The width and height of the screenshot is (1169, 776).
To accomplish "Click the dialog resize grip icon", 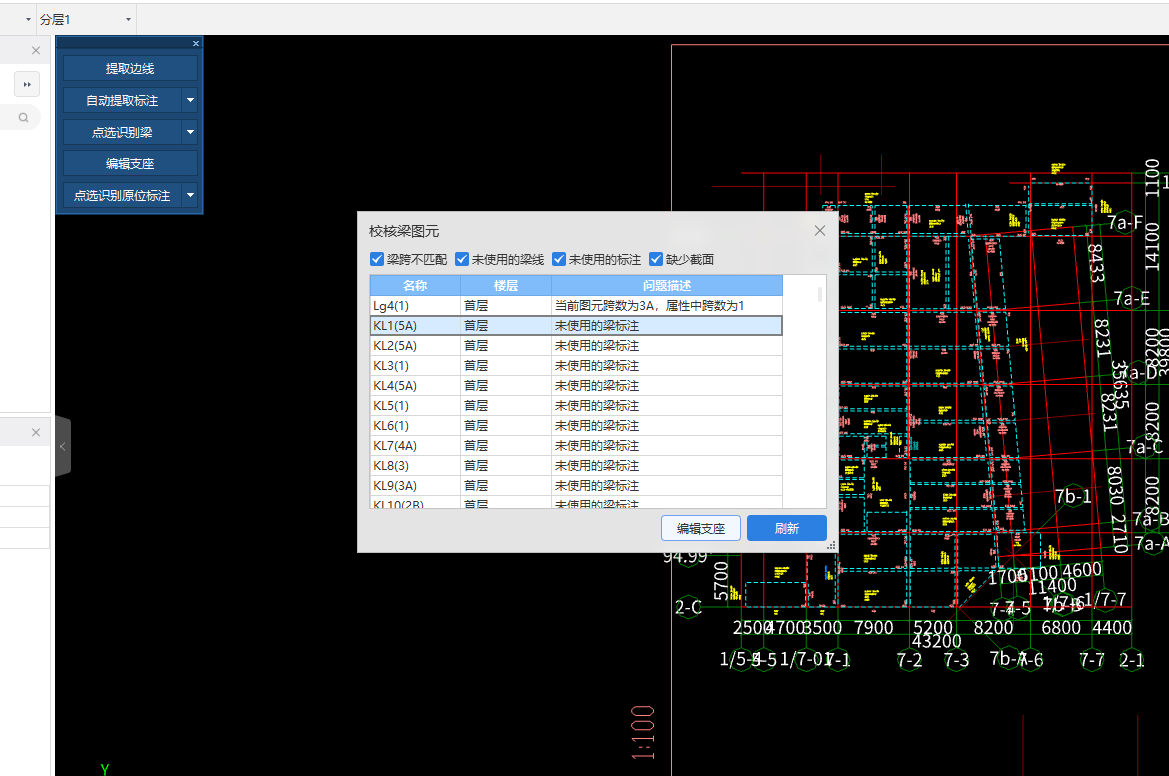I will coord(831,546).
